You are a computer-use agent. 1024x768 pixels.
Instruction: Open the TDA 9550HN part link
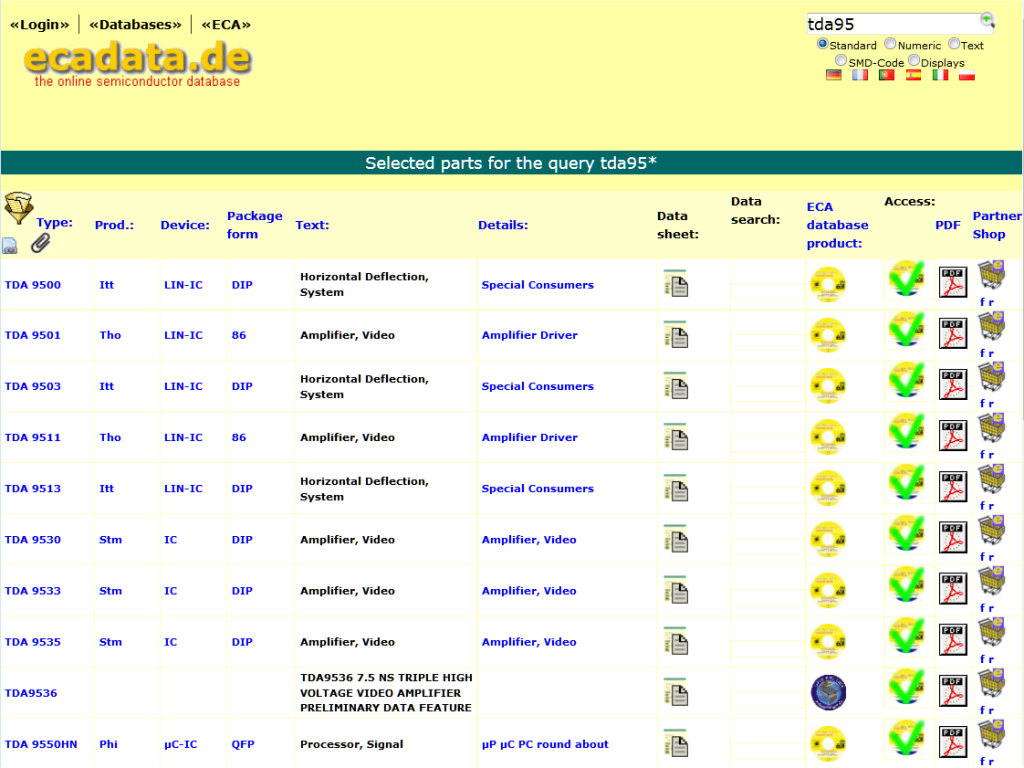pyautogui.click(x=41, y=744)
